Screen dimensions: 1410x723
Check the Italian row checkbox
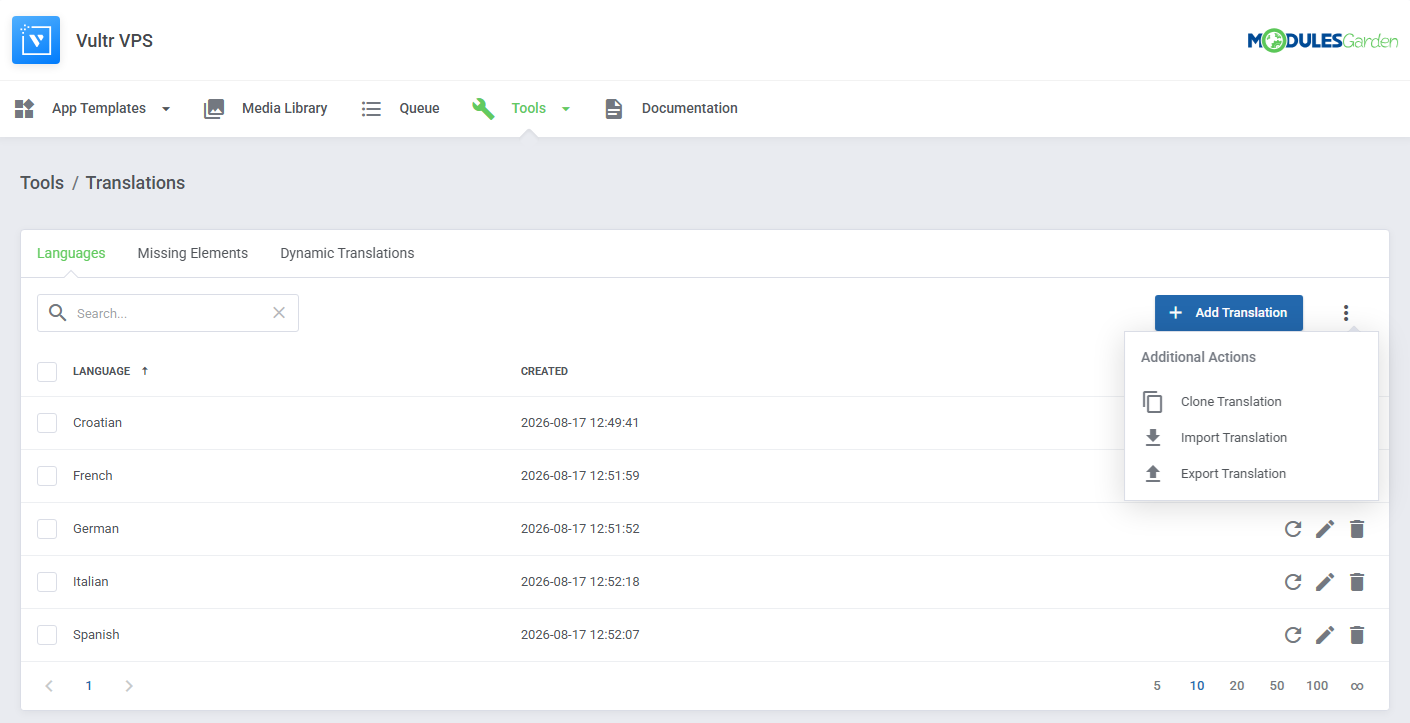[47, 582]
